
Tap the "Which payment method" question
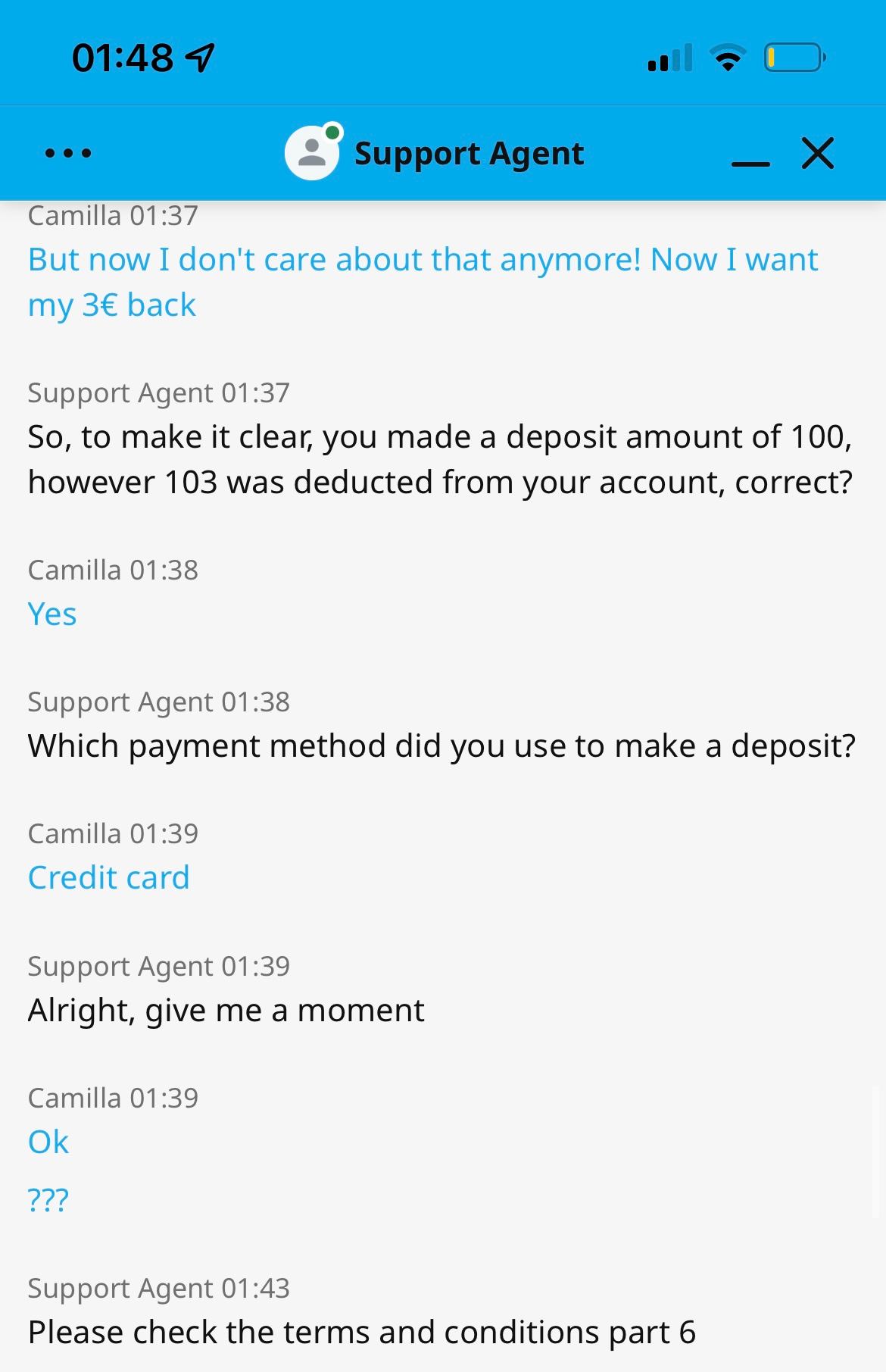[441, 746]
